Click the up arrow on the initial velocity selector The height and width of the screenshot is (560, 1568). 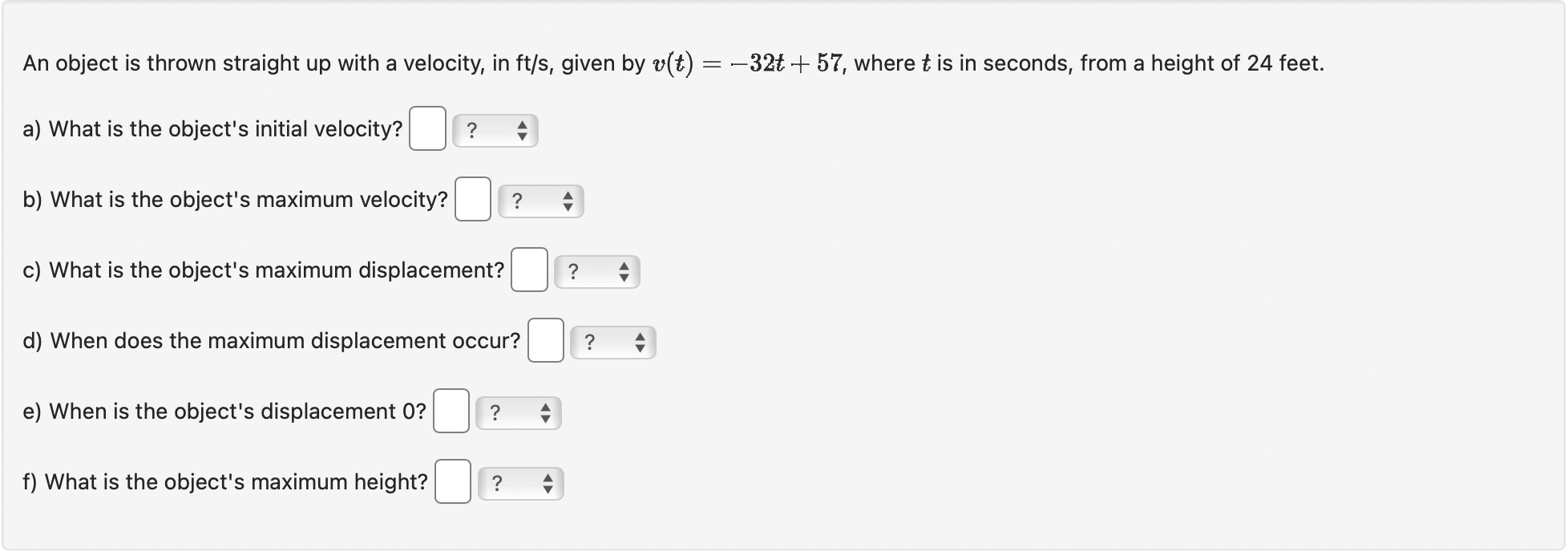coord(523,124)
